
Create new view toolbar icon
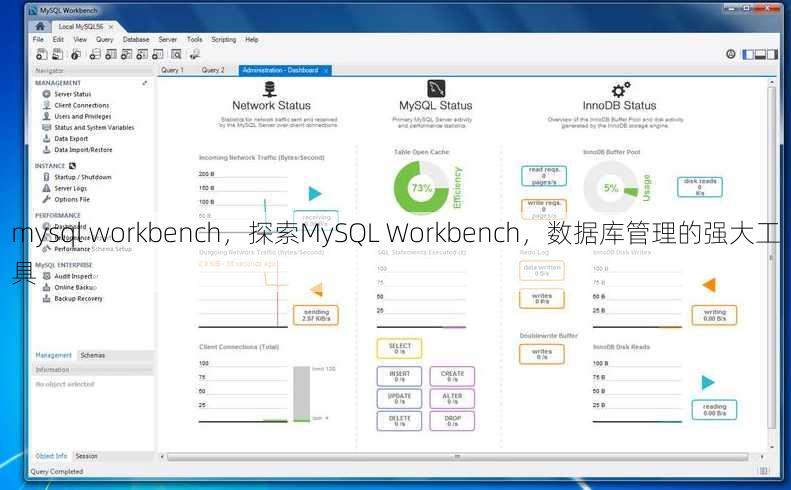coord(127,54)
